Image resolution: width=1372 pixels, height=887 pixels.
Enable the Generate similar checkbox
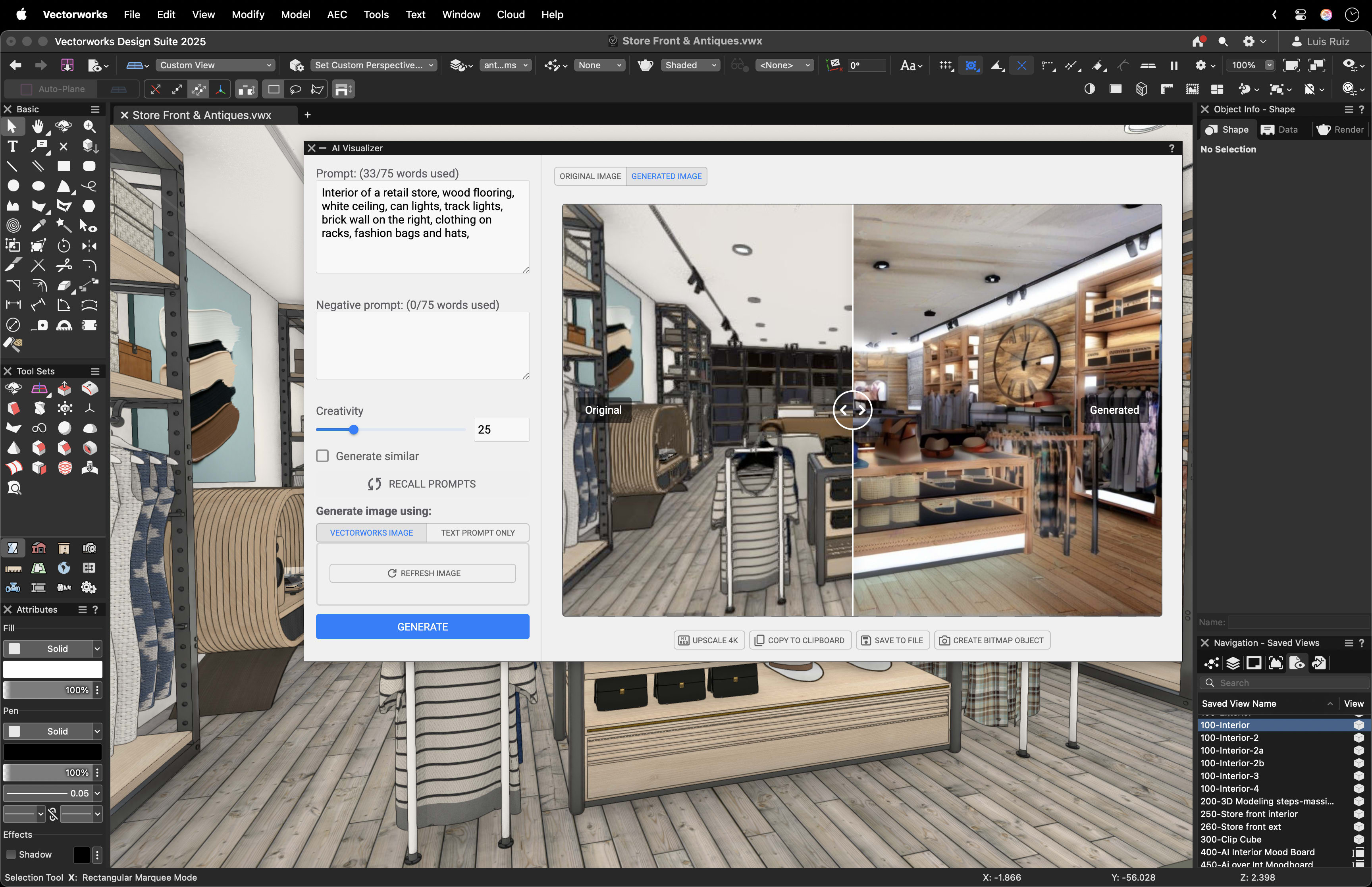coord(322,455)
